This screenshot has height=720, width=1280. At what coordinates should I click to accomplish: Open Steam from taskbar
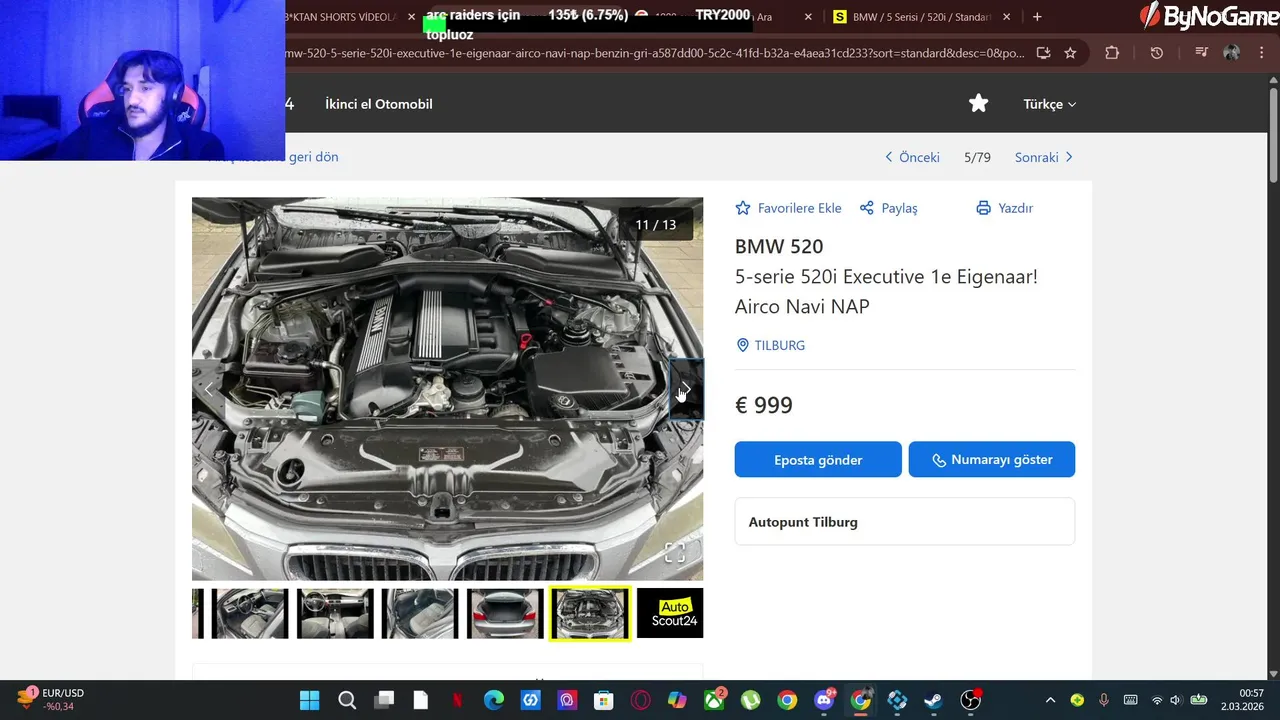[x=934, y=700]
